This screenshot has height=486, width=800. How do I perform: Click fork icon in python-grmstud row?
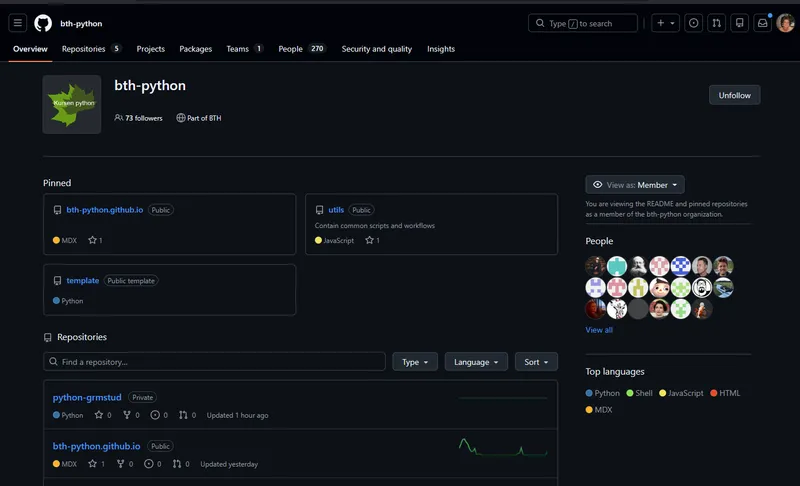(x=127, y=415)
